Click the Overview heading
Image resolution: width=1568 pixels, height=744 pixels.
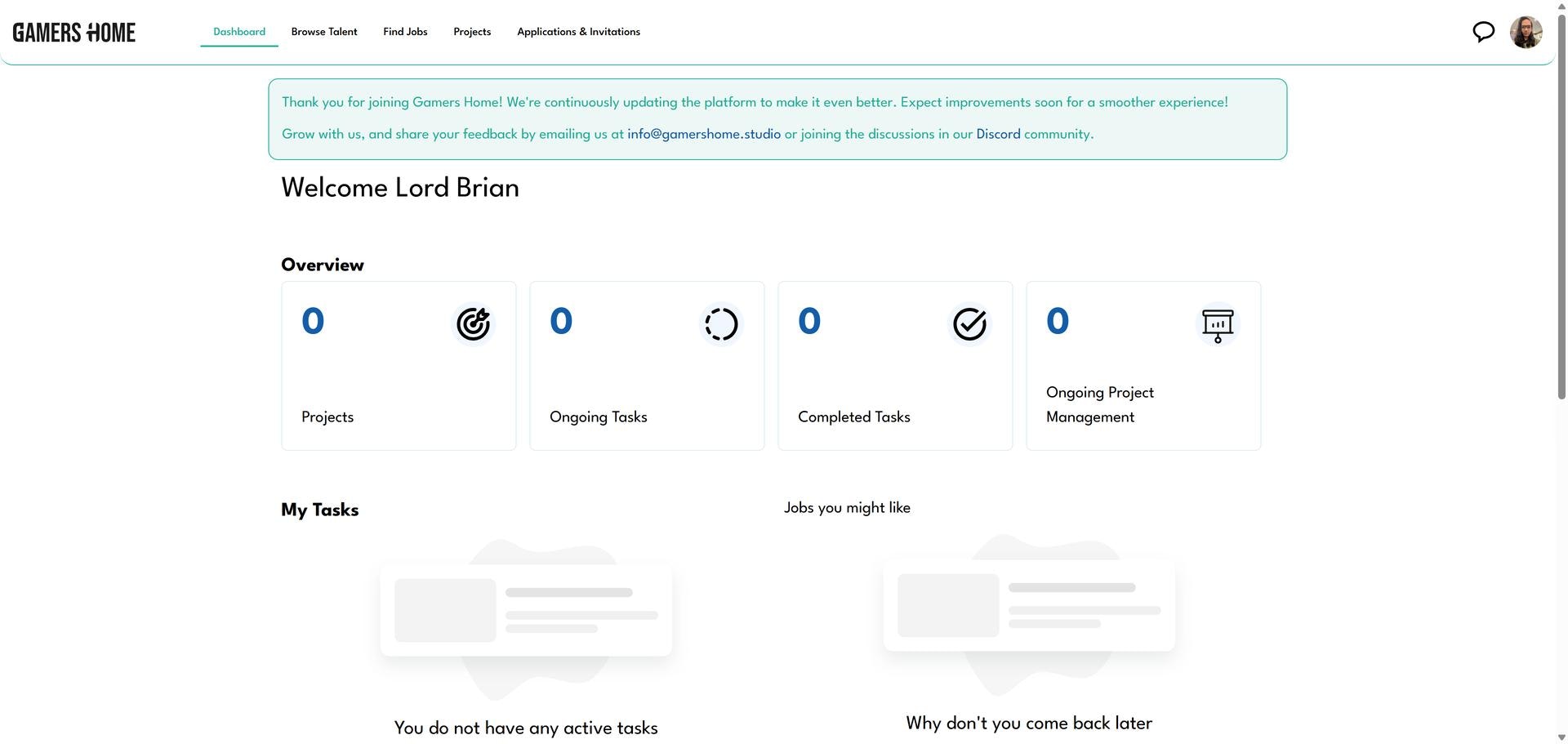pyautogui.click(x=323, y=265)
